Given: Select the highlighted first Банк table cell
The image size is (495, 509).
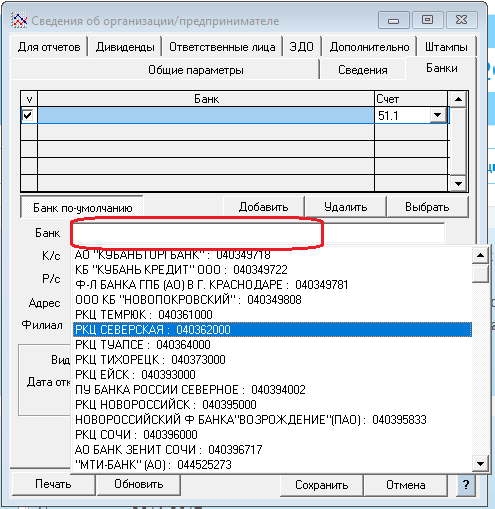Looking at the screenshot, I should [x=206, y=115].
